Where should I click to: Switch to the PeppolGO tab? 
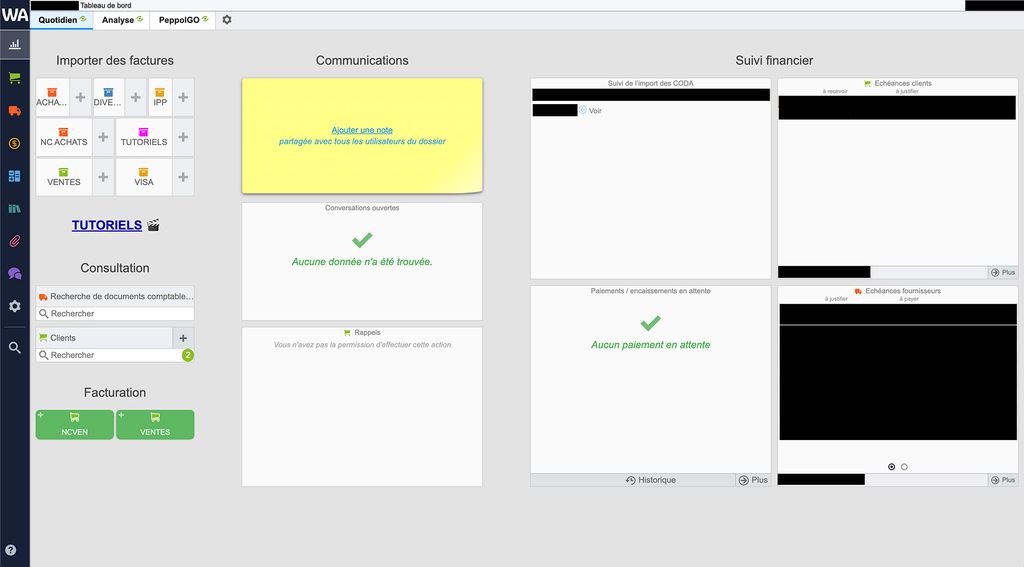(x=184, y=20)
